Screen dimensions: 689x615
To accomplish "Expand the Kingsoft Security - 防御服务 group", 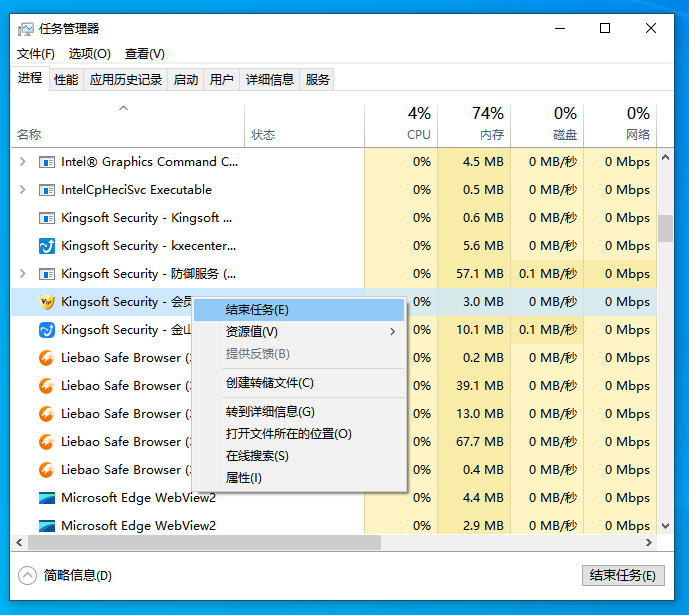I will [x=22, y=274].
